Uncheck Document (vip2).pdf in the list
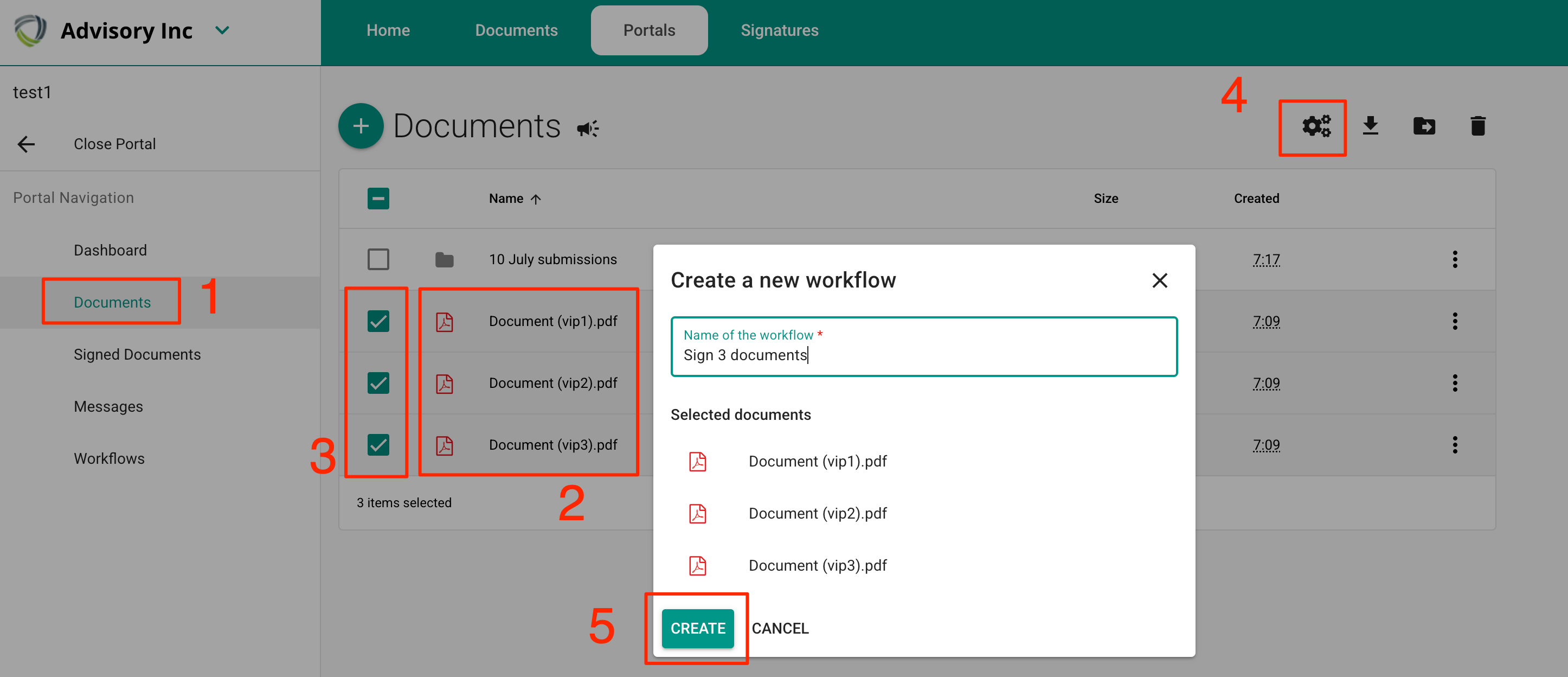The image size is (1568, 677). (x=378, y=383)
